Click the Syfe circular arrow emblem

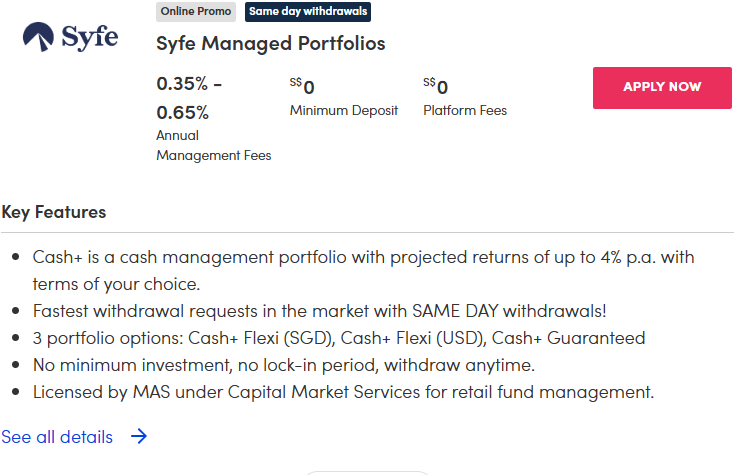(x=39, y=38)
